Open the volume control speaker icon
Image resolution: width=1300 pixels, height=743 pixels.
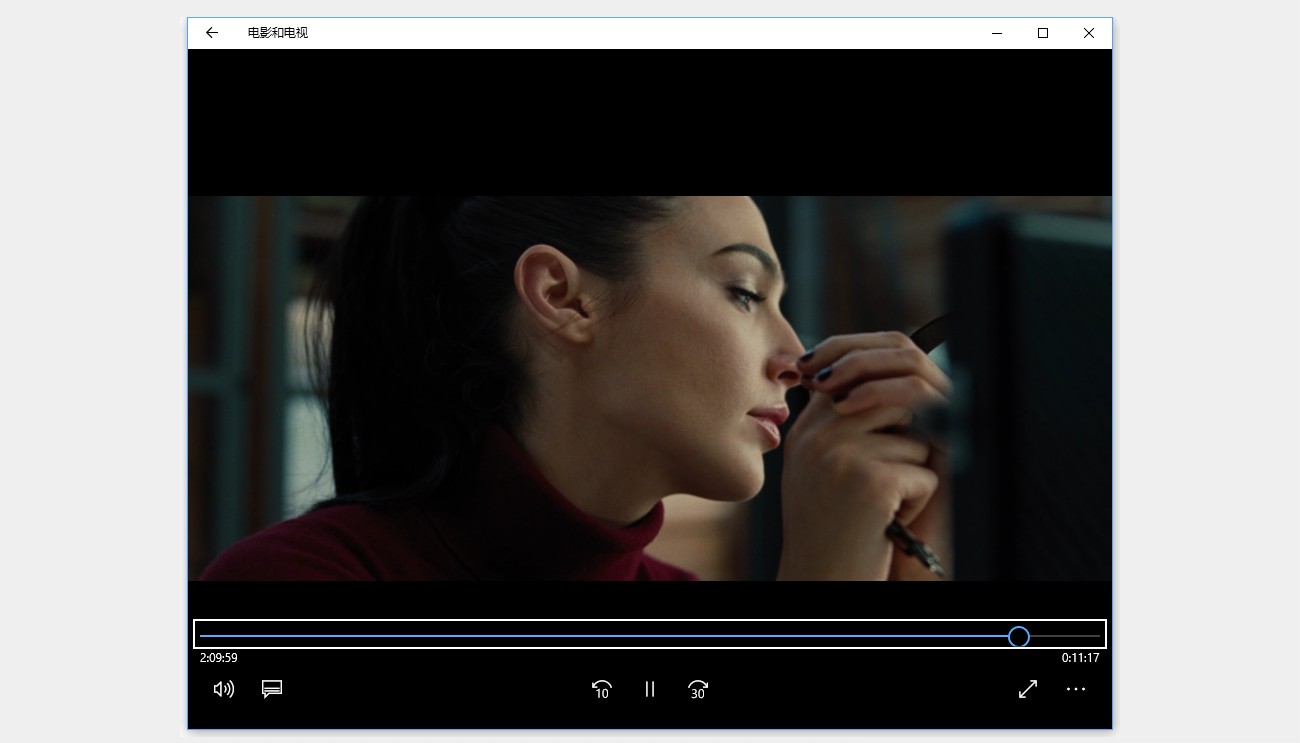point(224,689)
